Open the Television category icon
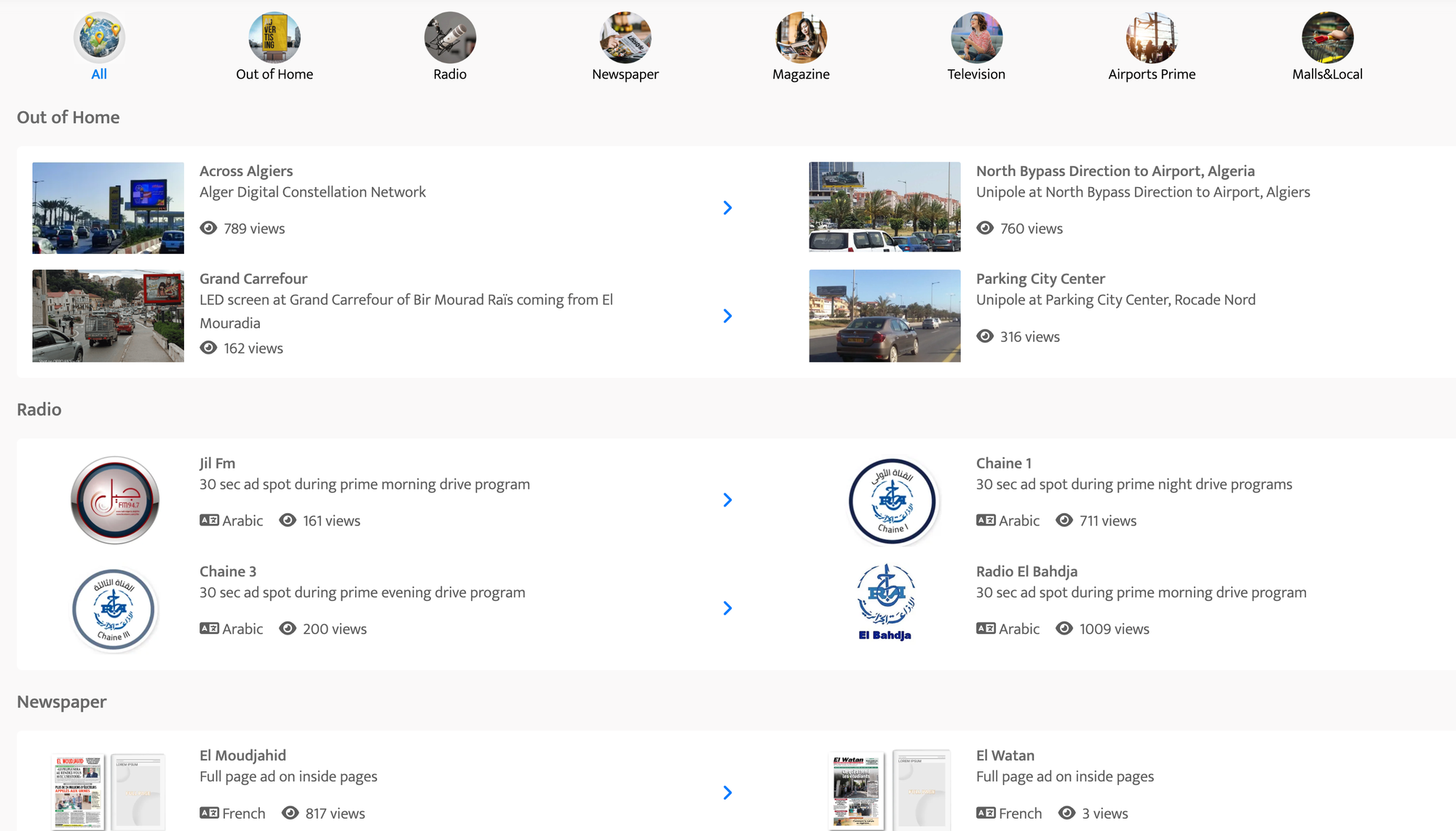This screenshot has width=1456, height=831. click(976, 37)
